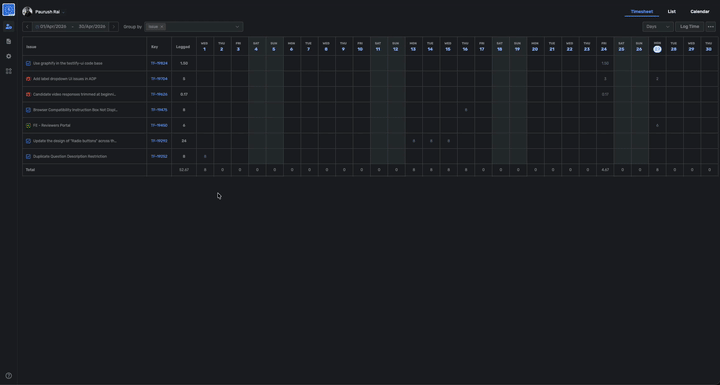720x385 pixels.
Task: Open the Days view dropdown
Action: (x=658, y=27)
